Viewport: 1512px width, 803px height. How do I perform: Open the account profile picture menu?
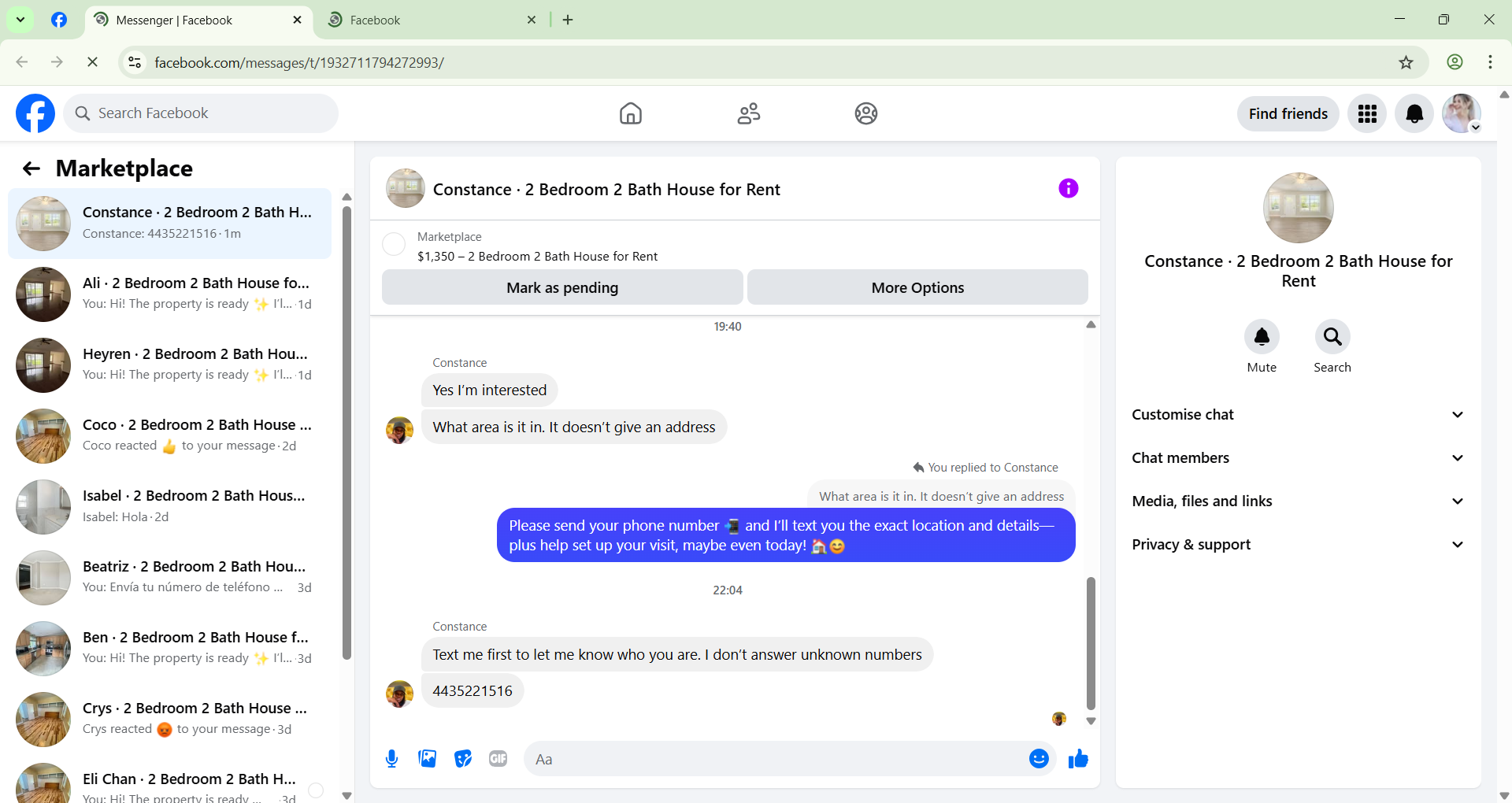click(x=1462, y=113)
